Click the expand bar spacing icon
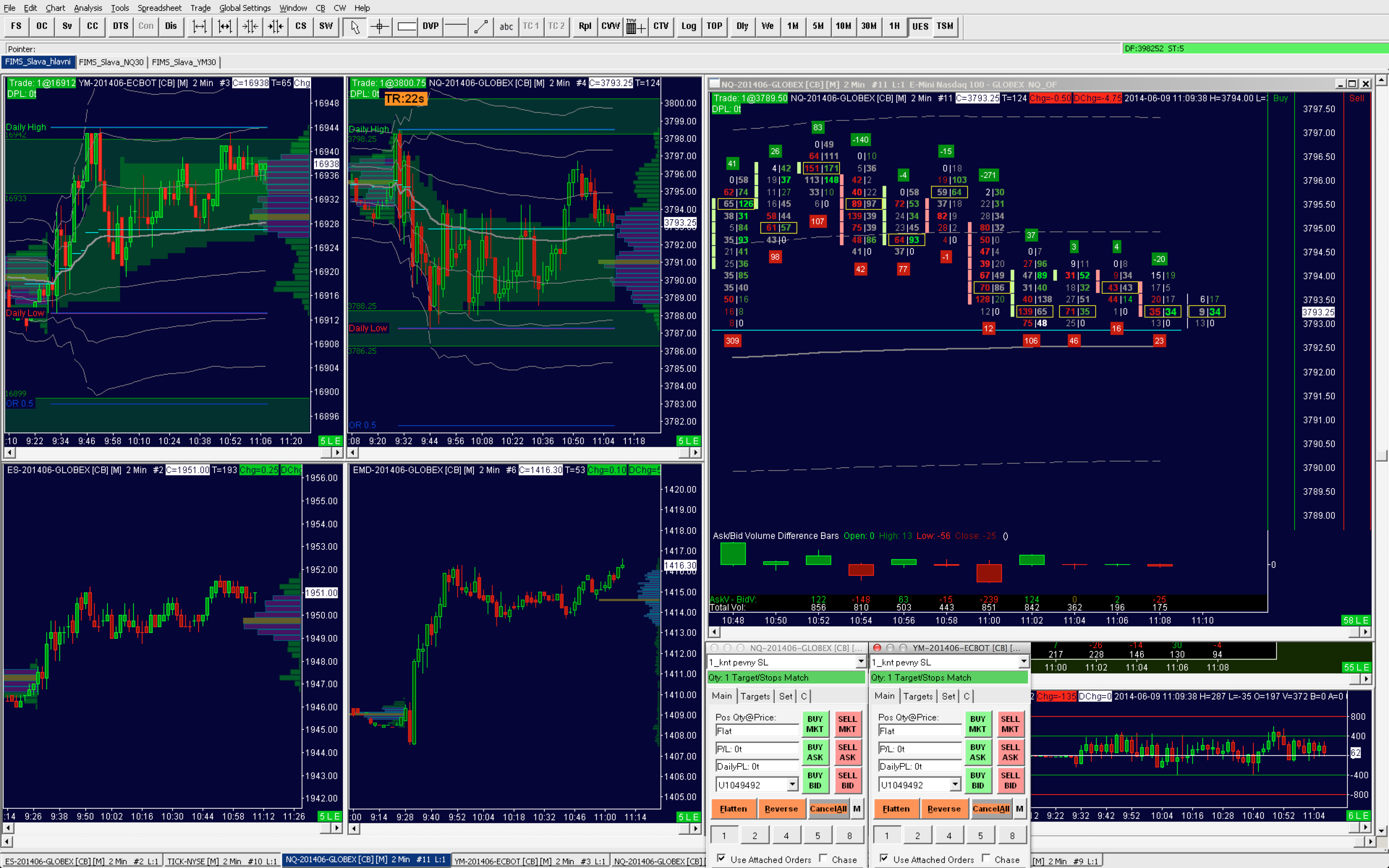The width and height of the screenshot is (1389, 868). point(199,26)
